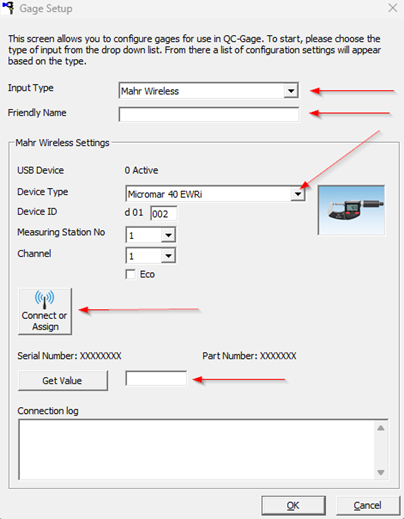Click the Connection log scroll up arrow

coord(381,428)
